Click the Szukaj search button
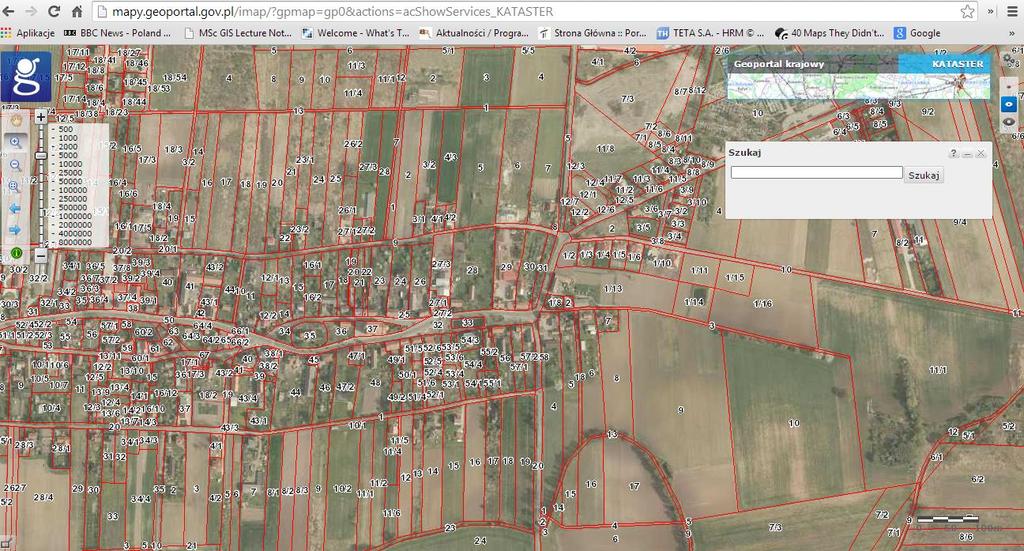 pyautogui.click(x=923, y=175)
